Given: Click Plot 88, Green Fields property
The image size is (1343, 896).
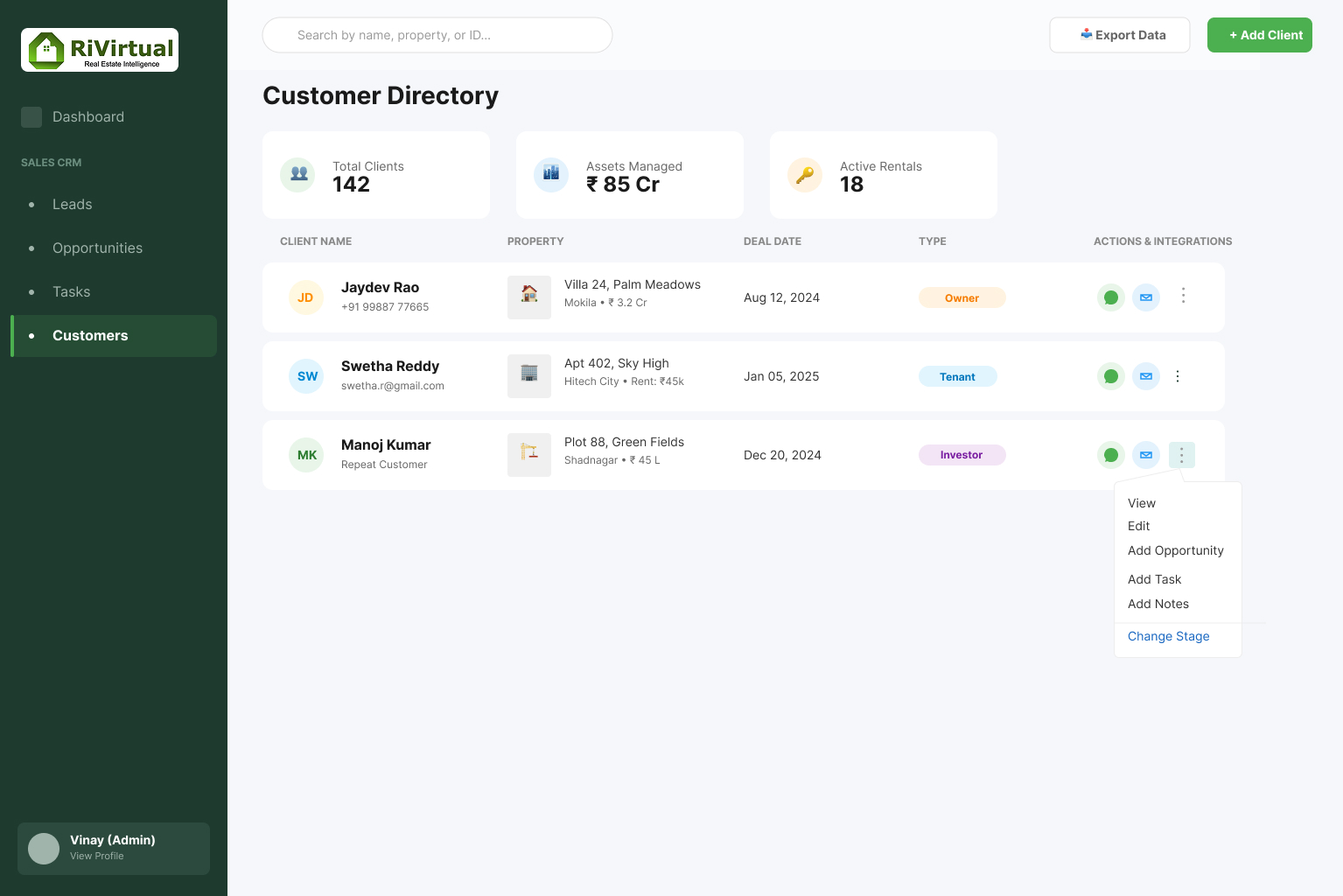Looking at the screenshot, I should [x=625, y=442].
